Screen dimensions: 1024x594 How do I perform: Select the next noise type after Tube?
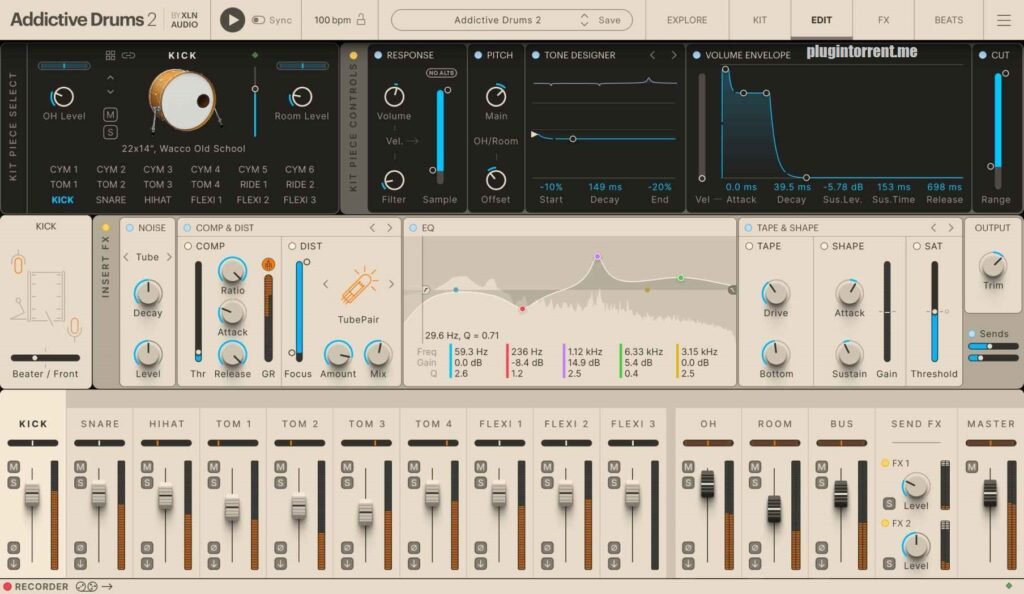click(x=169, y=257)
